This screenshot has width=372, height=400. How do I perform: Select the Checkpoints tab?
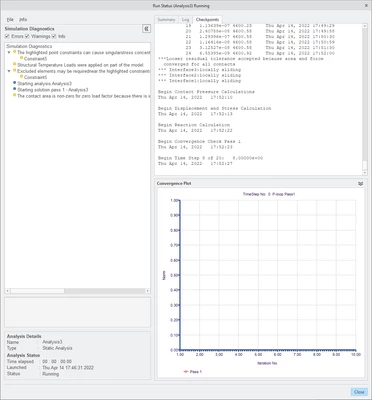pos(207,20)
